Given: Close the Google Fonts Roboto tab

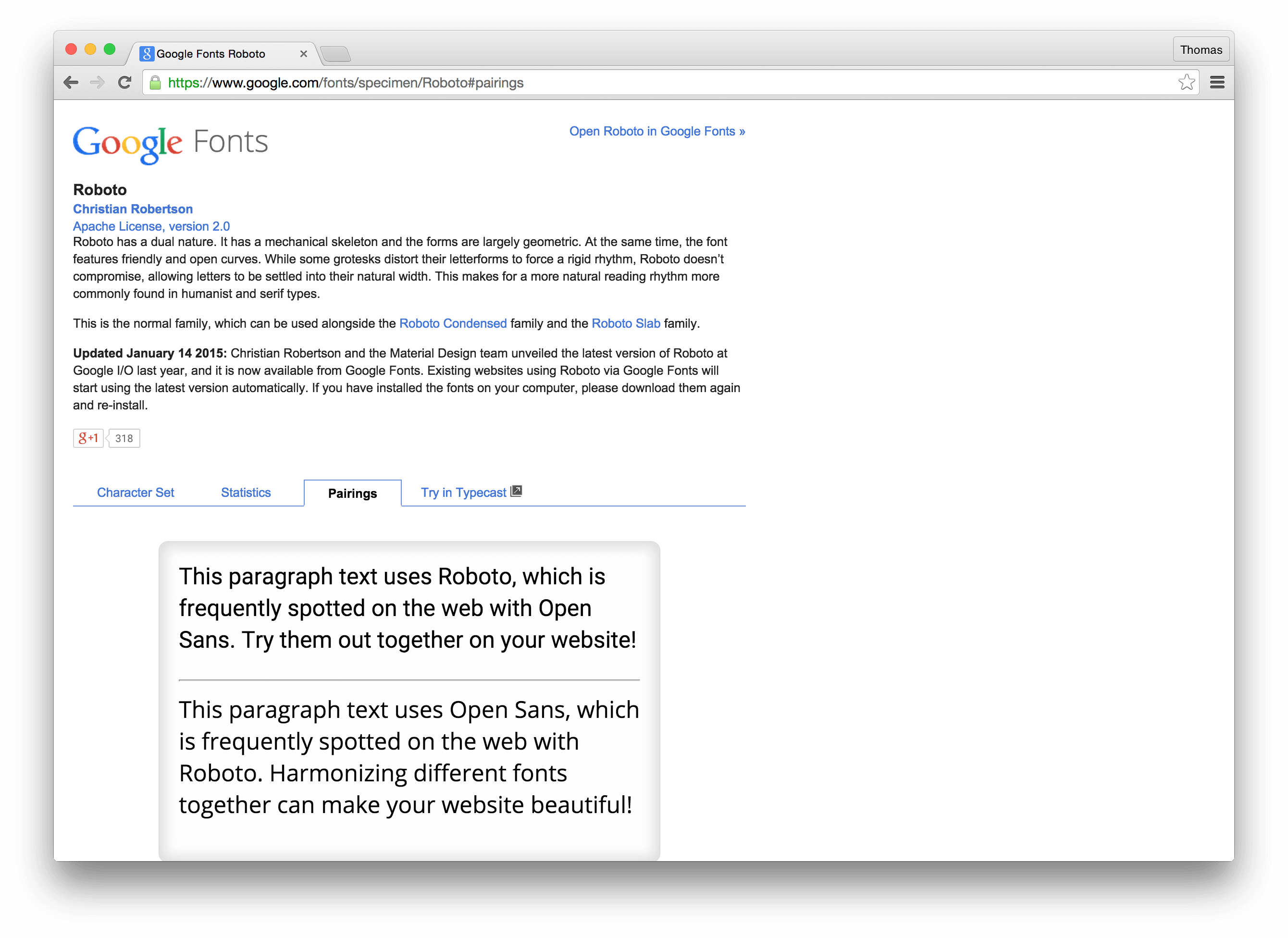Looking at the screenshot, I should 304,54.
